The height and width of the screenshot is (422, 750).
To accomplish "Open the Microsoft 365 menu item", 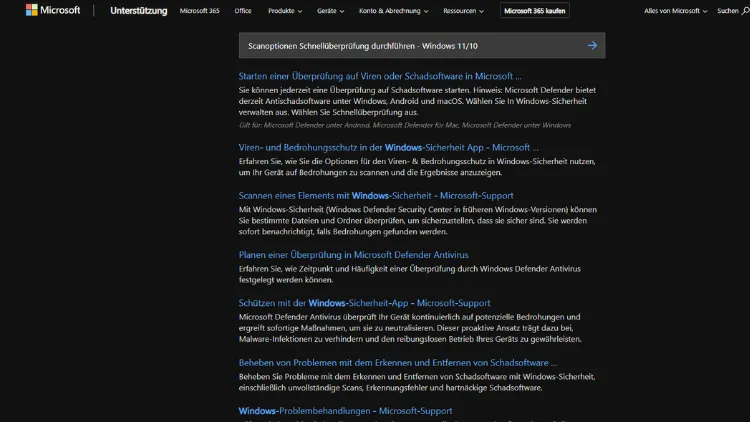I will (x=199, y=11).
